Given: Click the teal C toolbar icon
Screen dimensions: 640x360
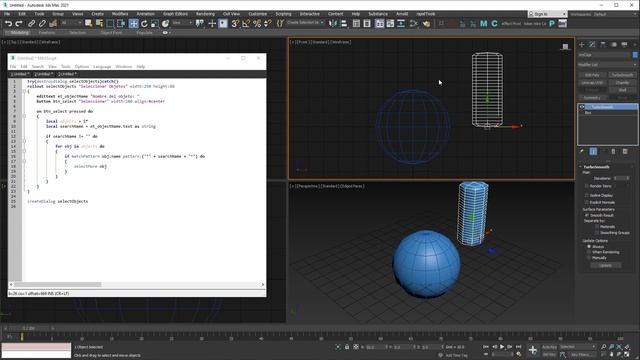Looking at the screenshot, I should [x=494, y=24].
